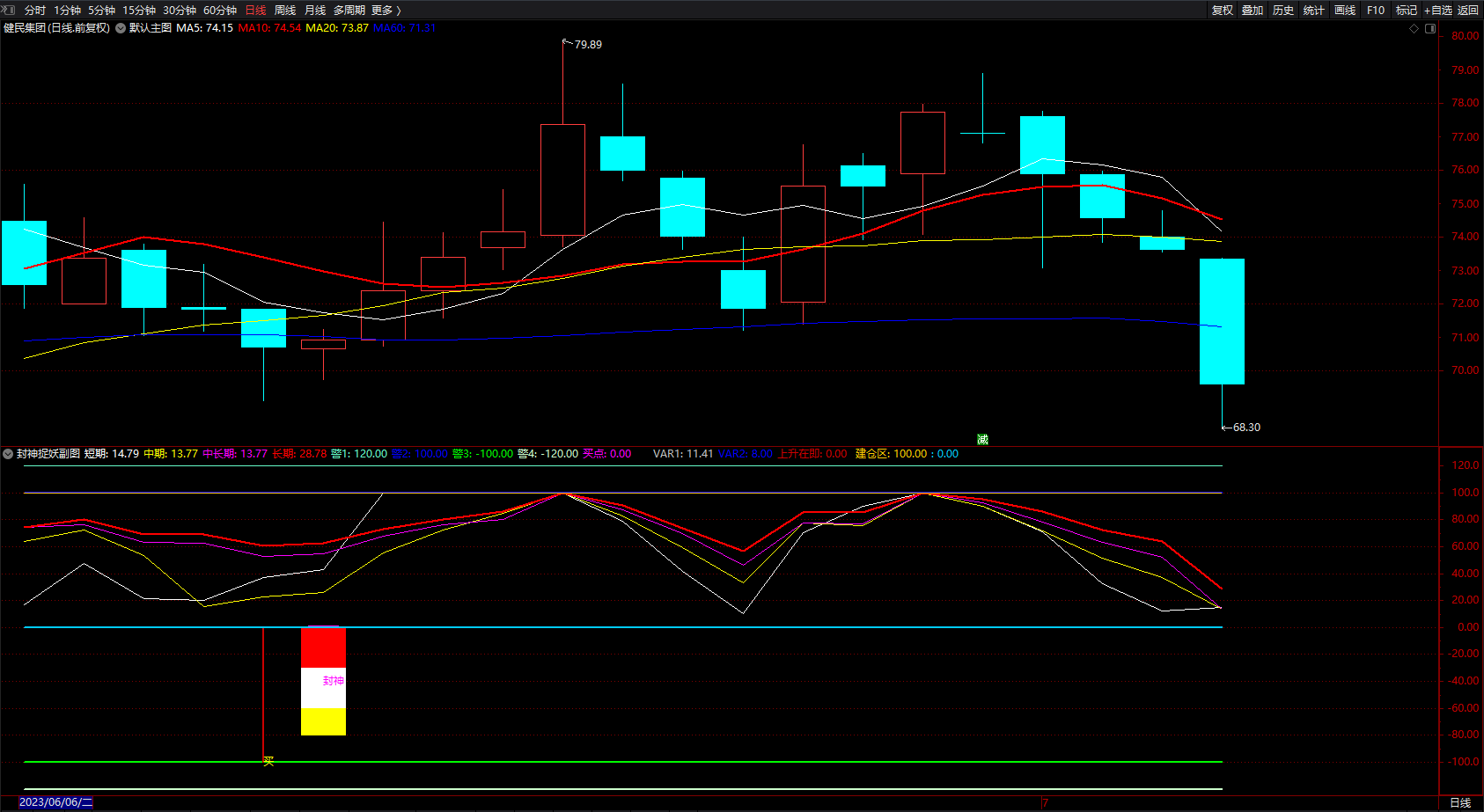Click the 封神 colored signal bar
The width and height of the screenshot is (1484, 812).
(x=323, y=681)
